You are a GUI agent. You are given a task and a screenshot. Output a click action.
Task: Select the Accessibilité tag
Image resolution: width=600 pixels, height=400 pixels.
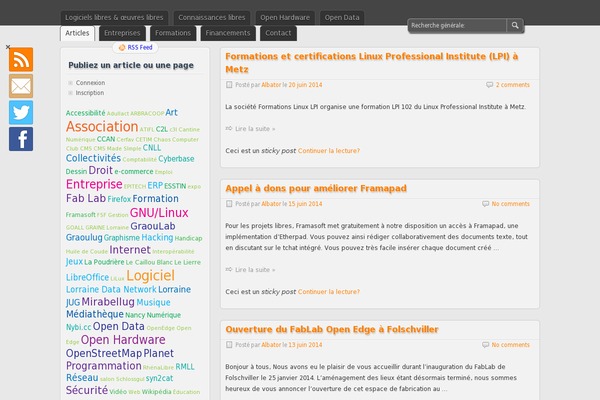[85, 113]
